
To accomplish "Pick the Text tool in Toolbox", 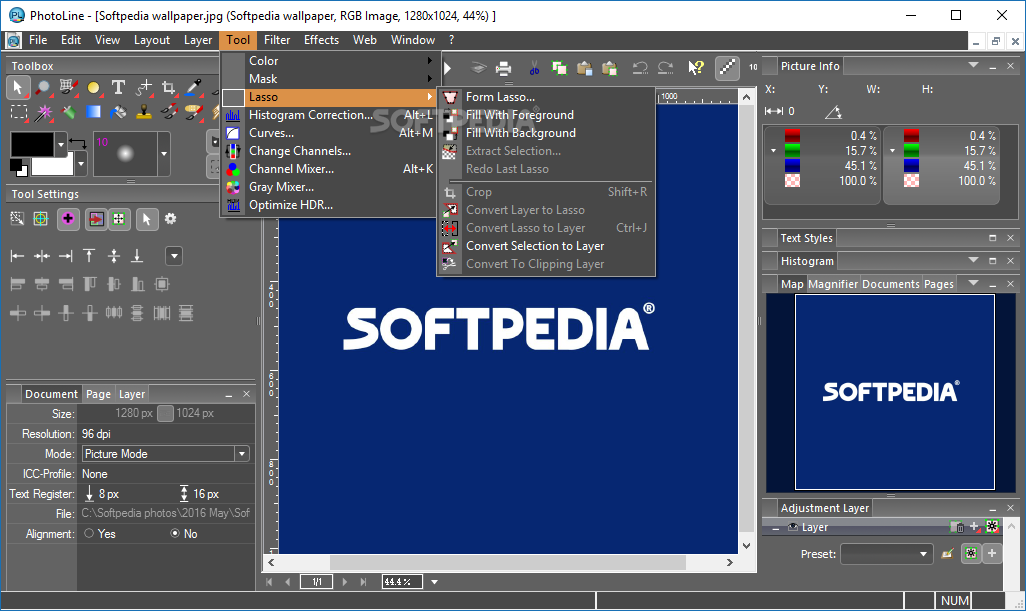I will click(x=118, y=88).
